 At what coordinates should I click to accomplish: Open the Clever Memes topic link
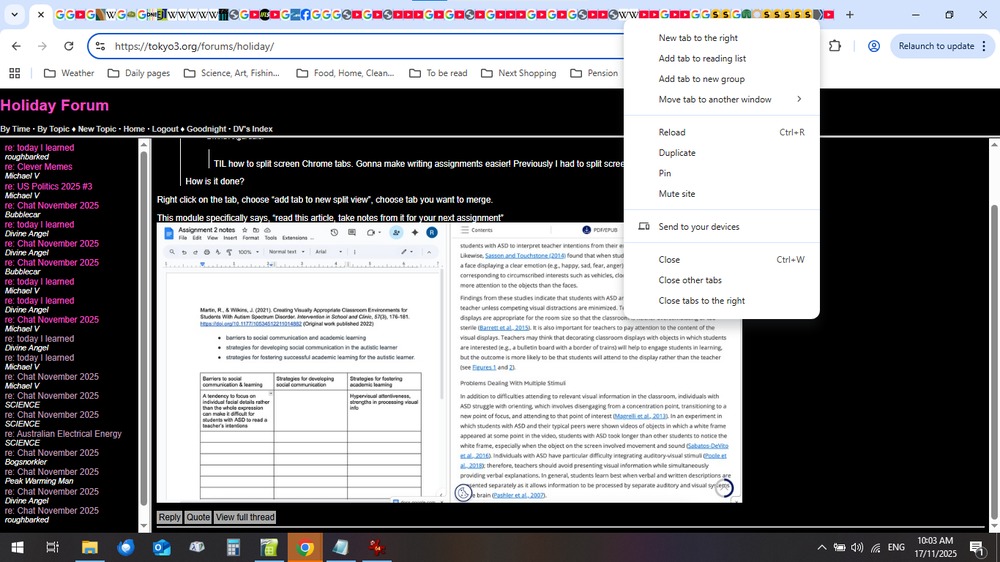[44, 167]
